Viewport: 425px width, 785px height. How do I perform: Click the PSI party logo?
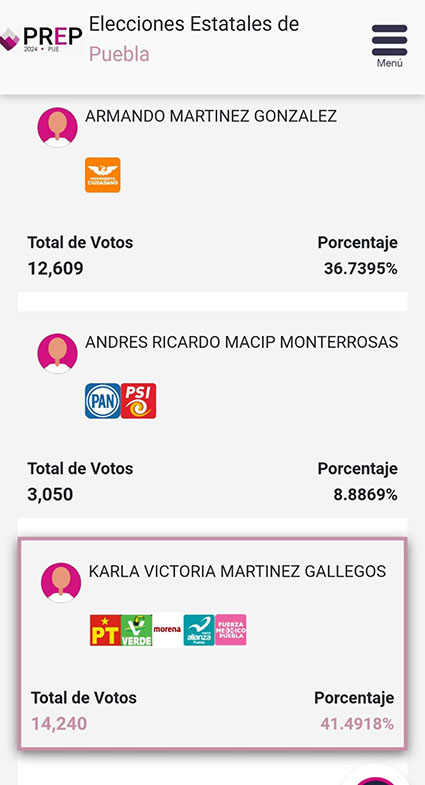[x=139, y=401]
